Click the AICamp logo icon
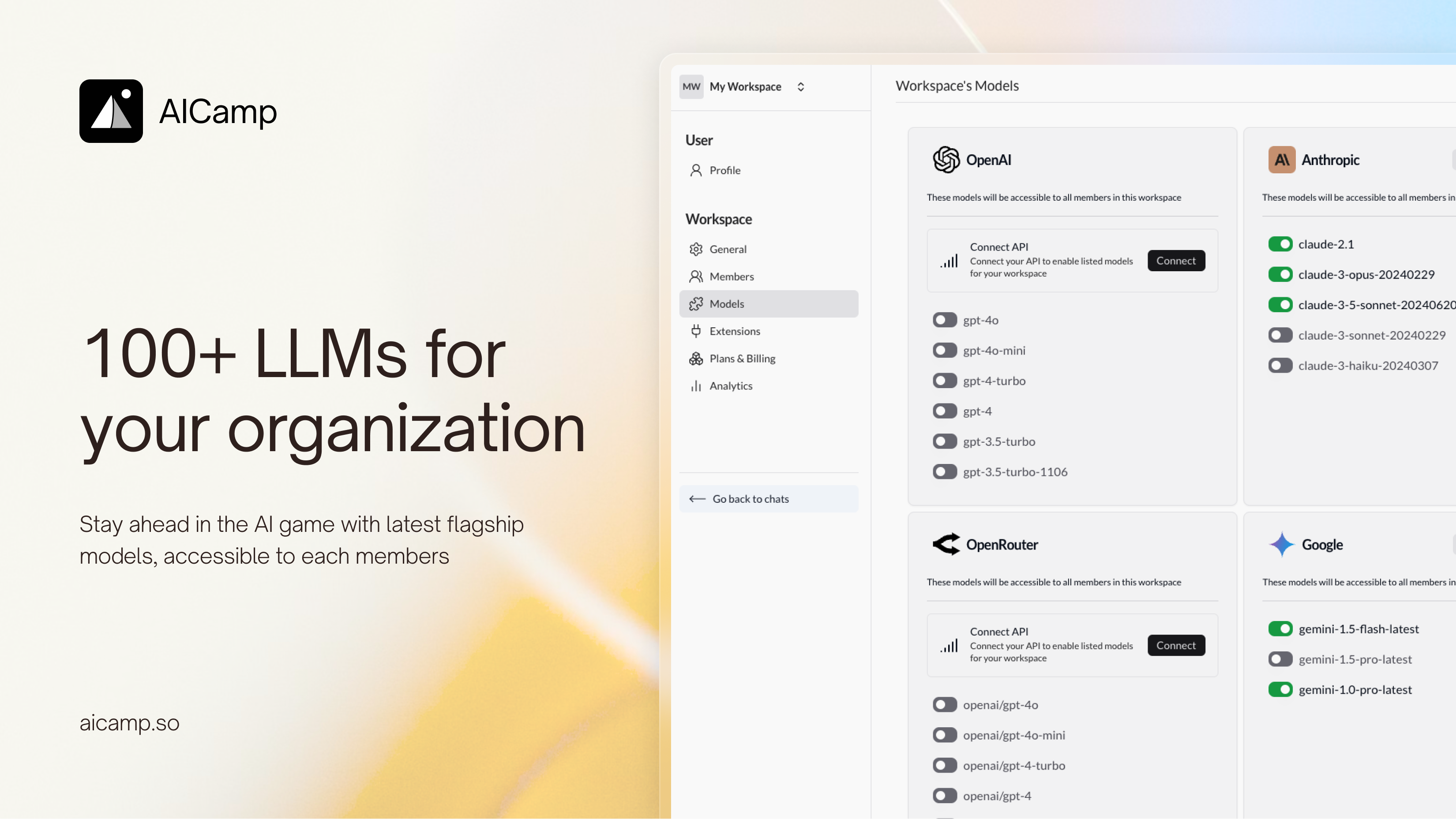Screen dimensions: 1456x819 111,111
